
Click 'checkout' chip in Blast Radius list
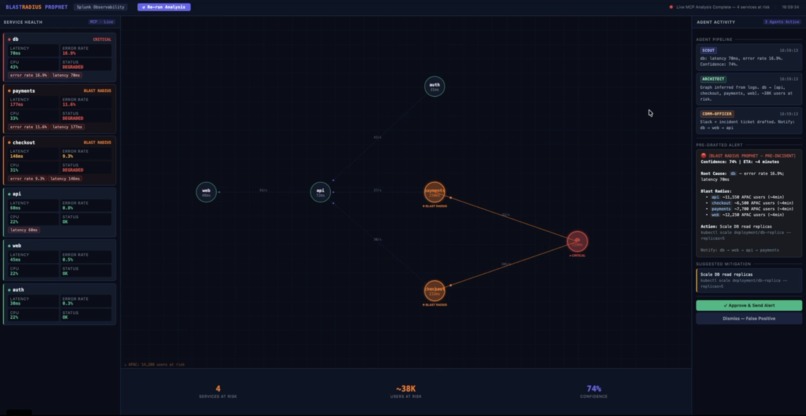pos(720,203)
